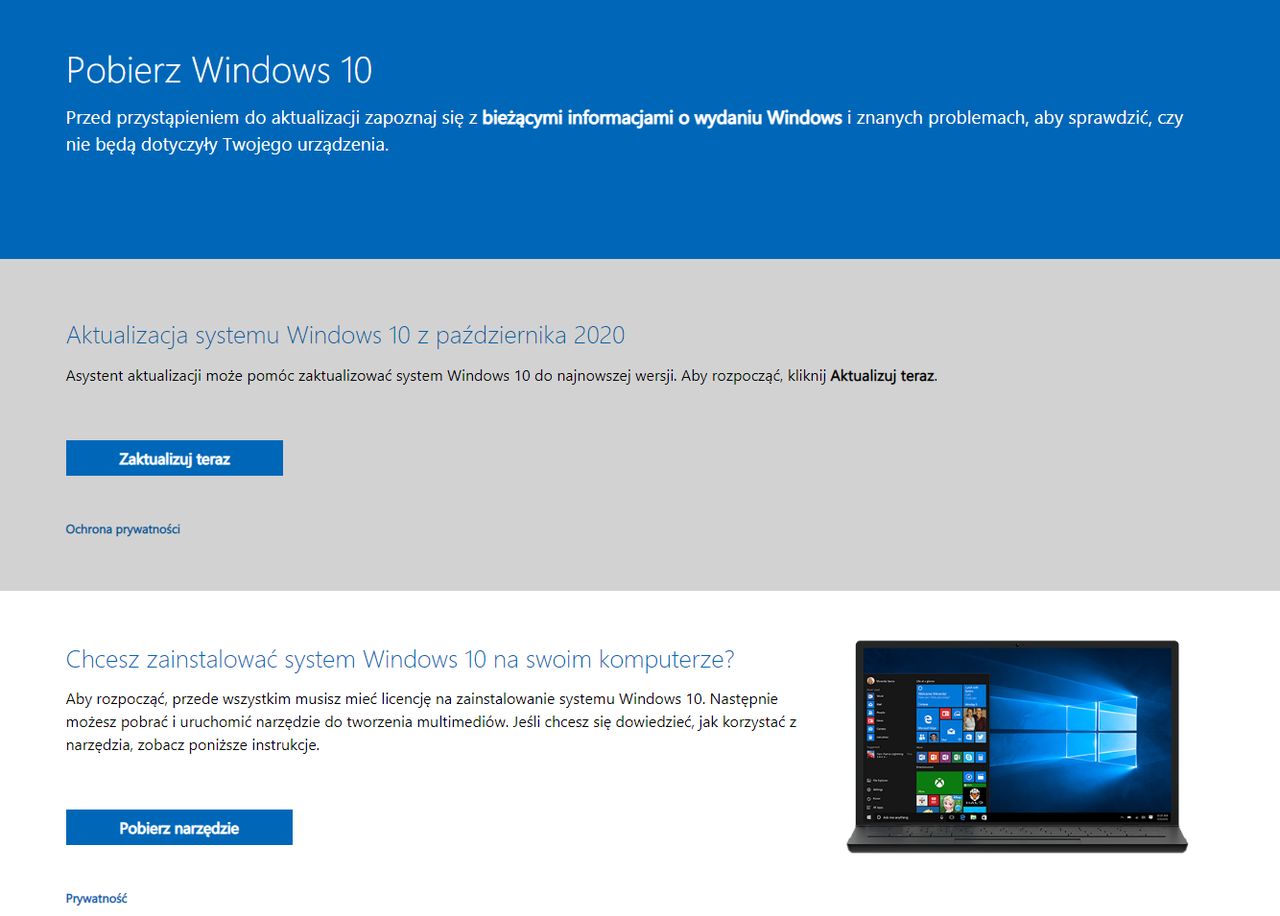Open bieżącymi informacjami o wydaniu Windows link

[x=662, y=118]
